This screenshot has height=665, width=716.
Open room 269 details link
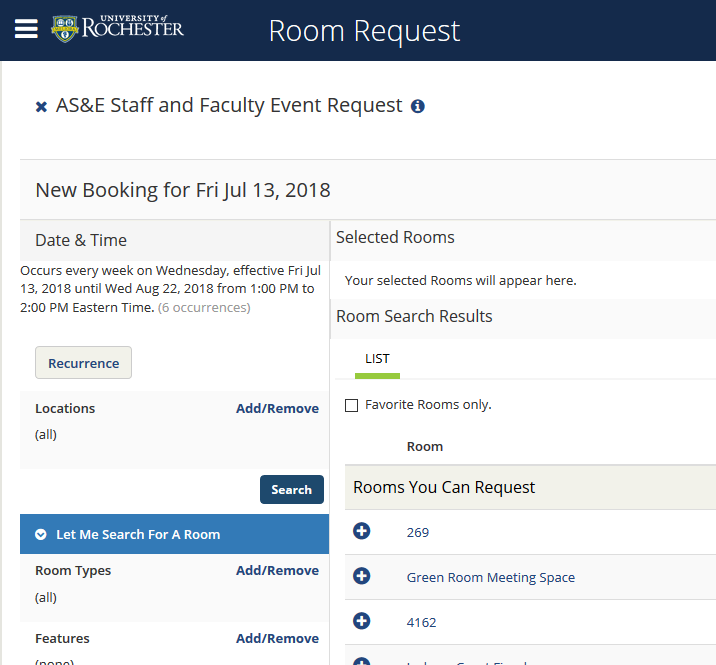point(418,533)
